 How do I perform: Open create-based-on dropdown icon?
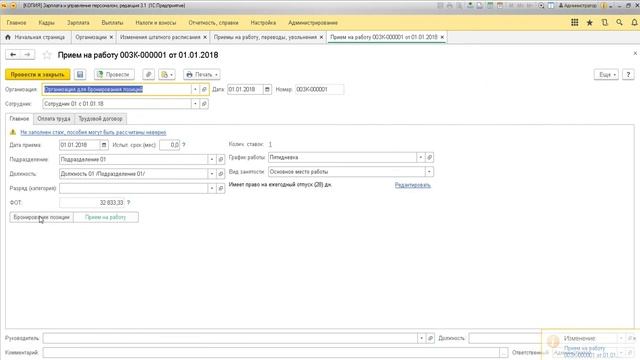(x=167, y=75)
